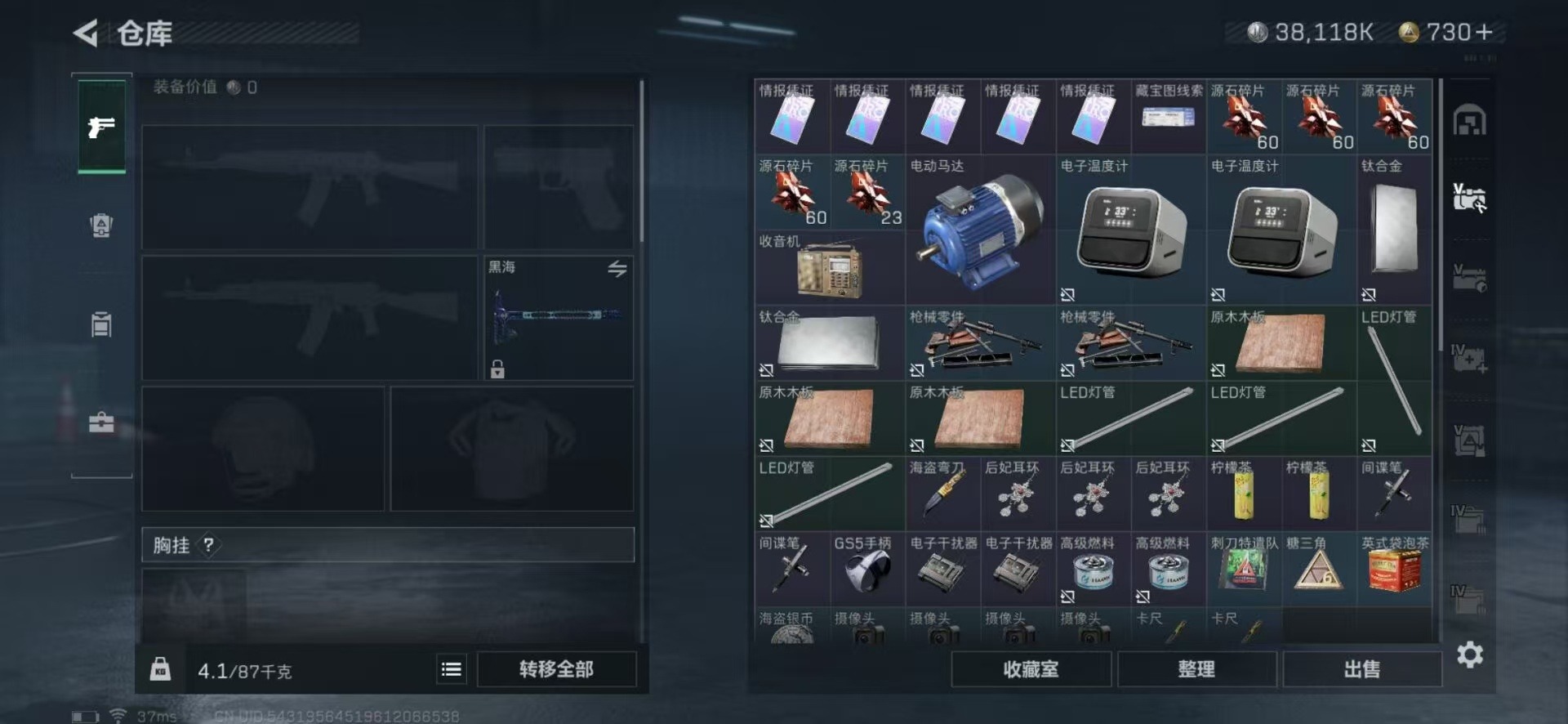Click the warehouse inventory scrollbar

click(x=1440, y=216)
